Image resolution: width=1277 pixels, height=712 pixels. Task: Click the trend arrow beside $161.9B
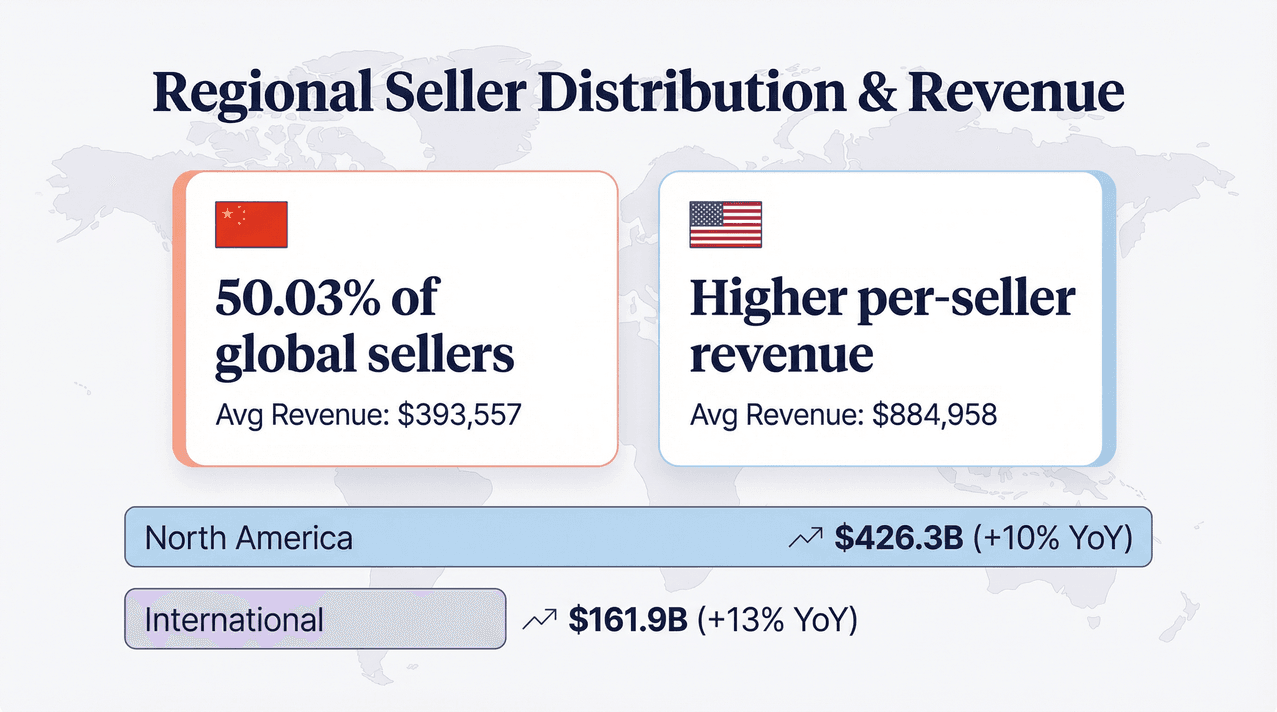point(539,620)
